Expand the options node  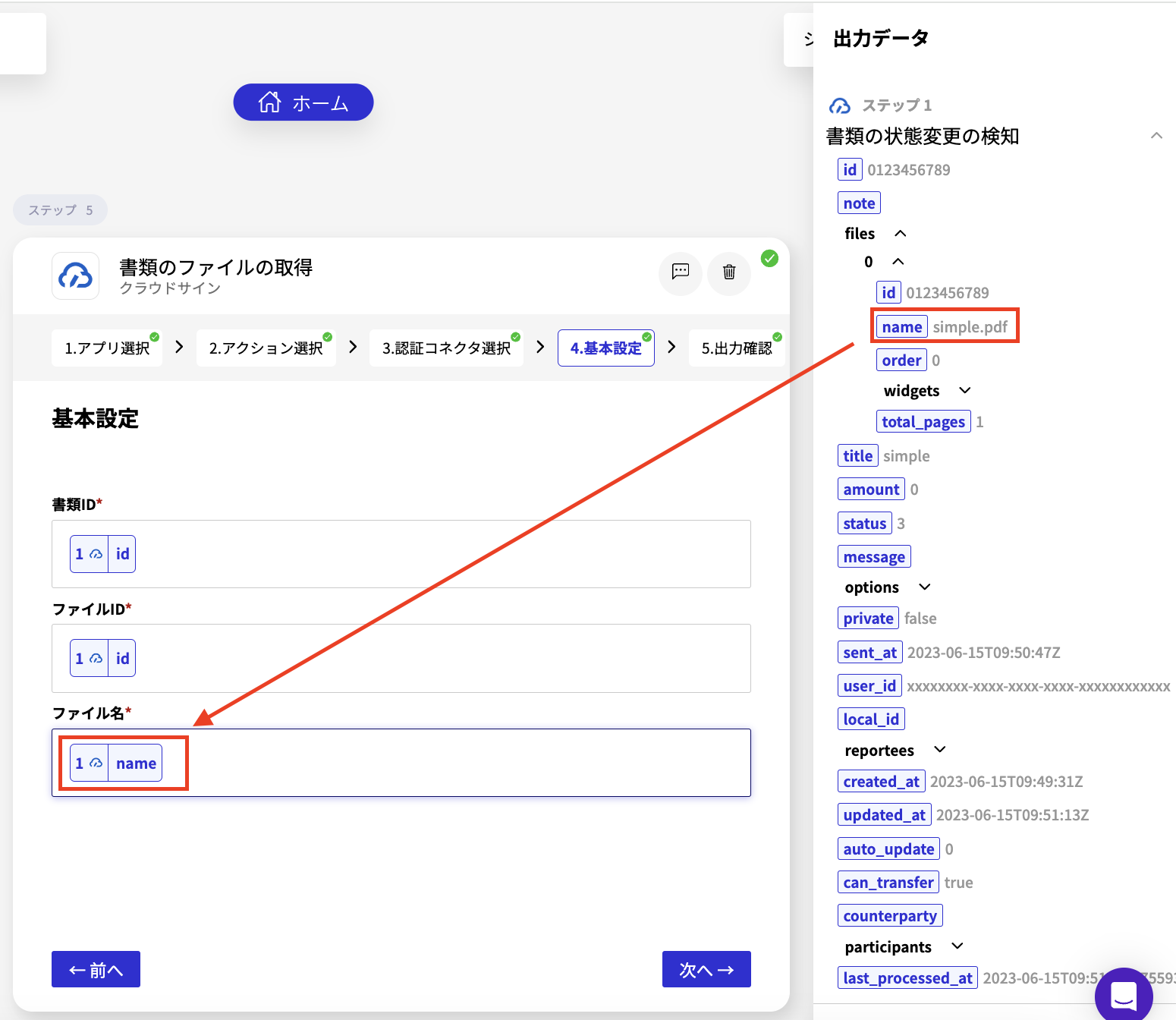pyautogui.click(x=925, y=587)
